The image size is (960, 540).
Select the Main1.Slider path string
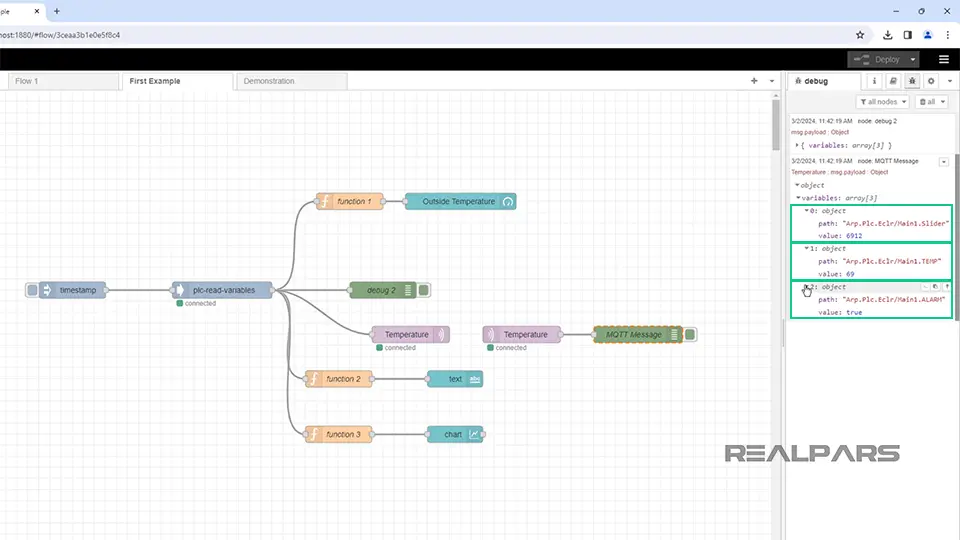click(896, 223)
